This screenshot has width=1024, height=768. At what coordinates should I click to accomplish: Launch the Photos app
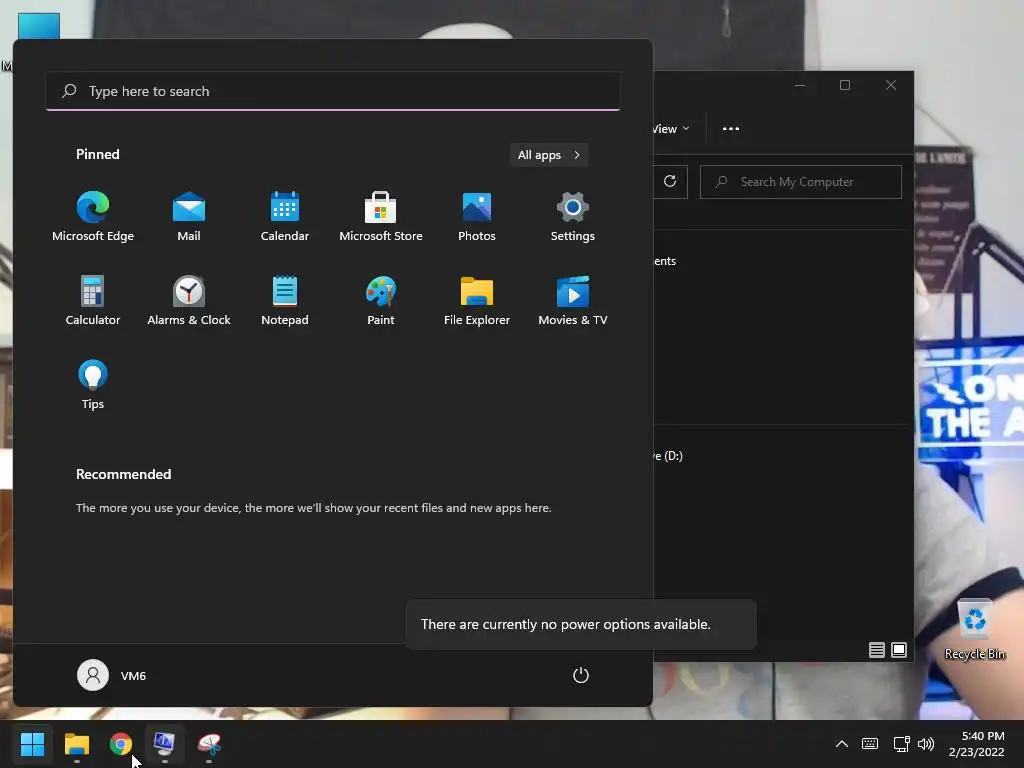pyautogui.click(x=477, y=217)
